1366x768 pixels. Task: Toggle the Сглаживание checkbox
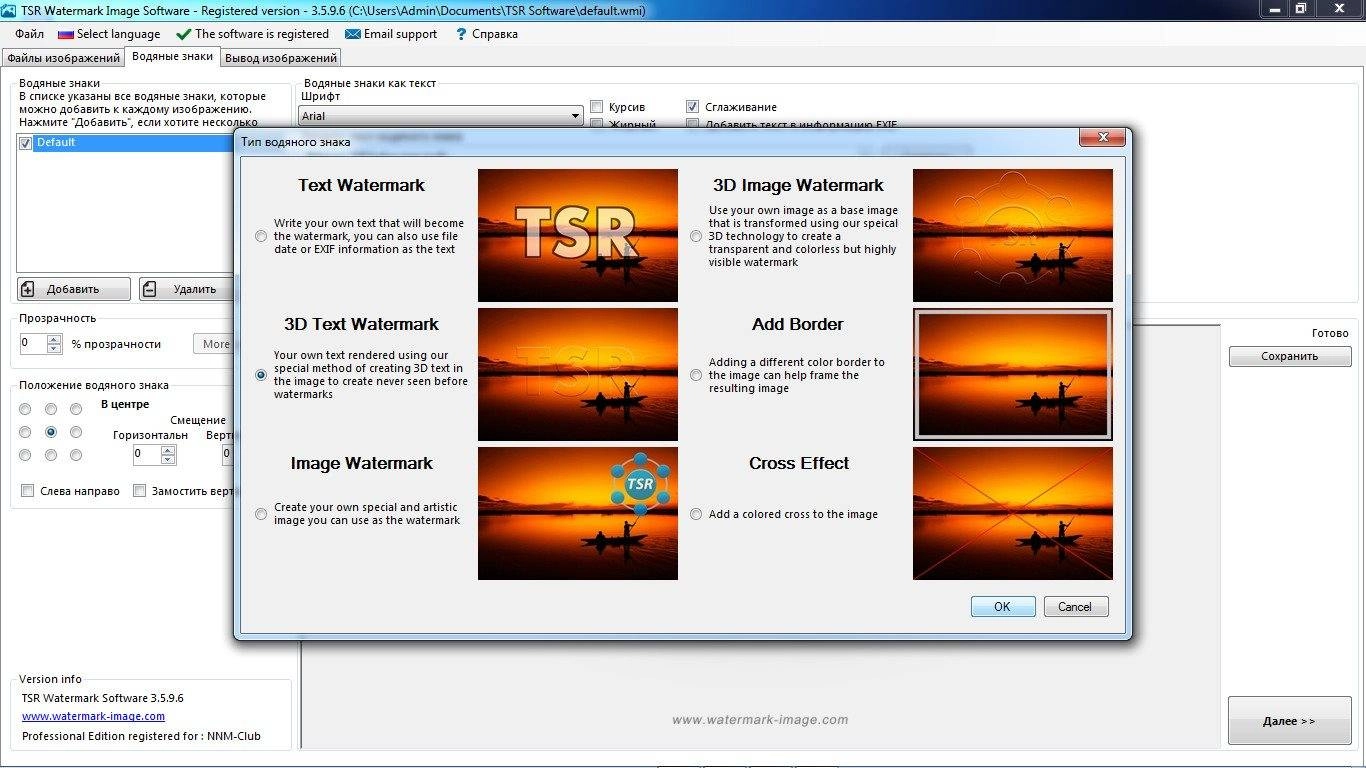point(692,107)
